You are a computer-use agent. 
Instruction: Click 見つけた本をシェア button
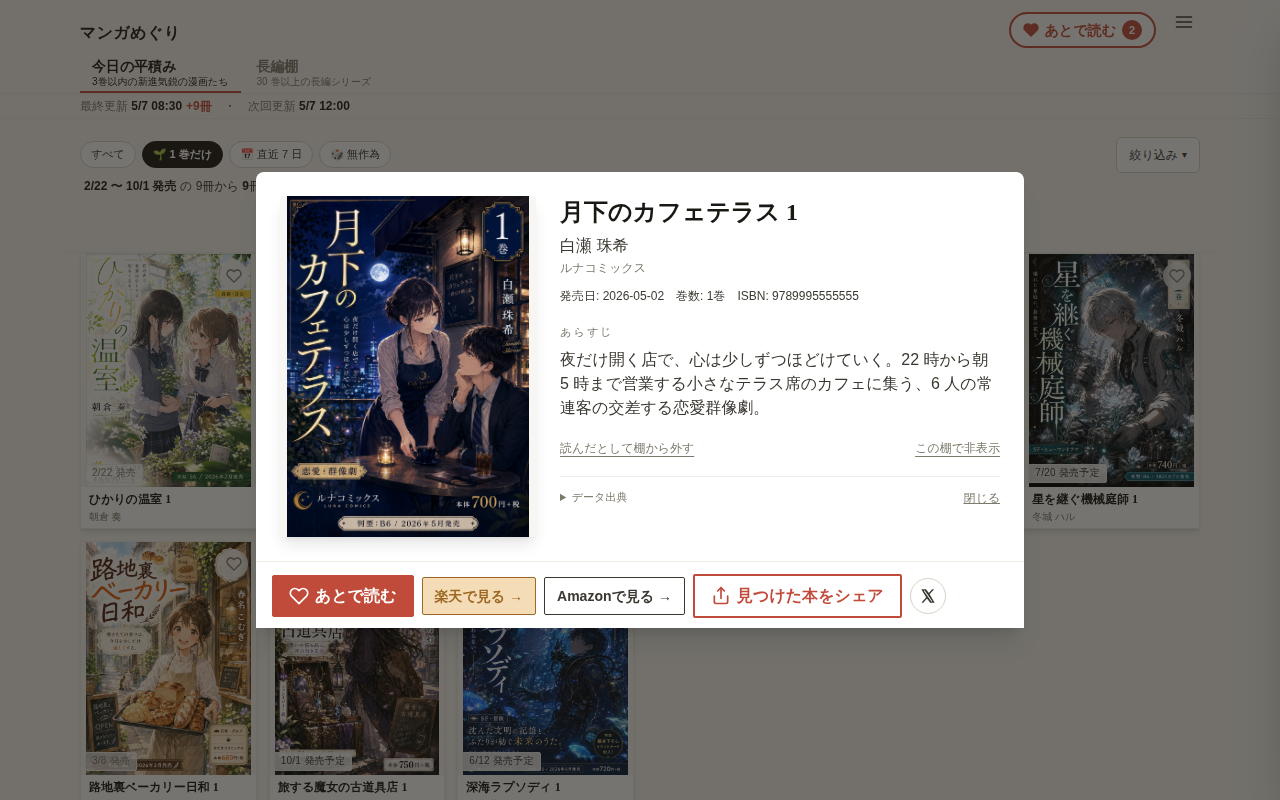(797, 596)
